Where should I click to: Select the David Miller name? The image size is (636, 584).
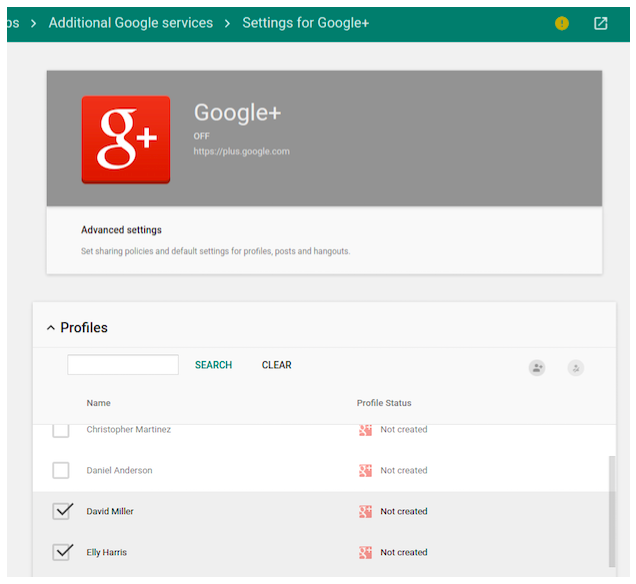(x=110, y=511)
